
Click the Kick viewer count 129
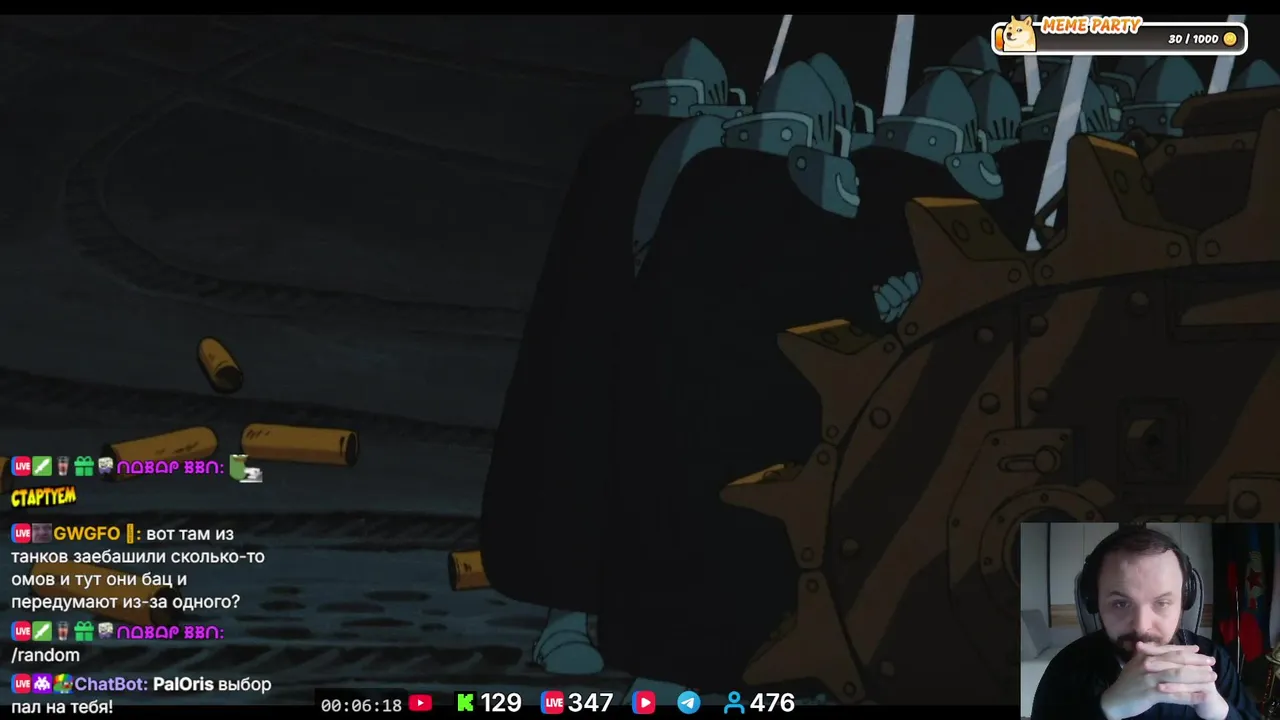click(x=500, y=703)
